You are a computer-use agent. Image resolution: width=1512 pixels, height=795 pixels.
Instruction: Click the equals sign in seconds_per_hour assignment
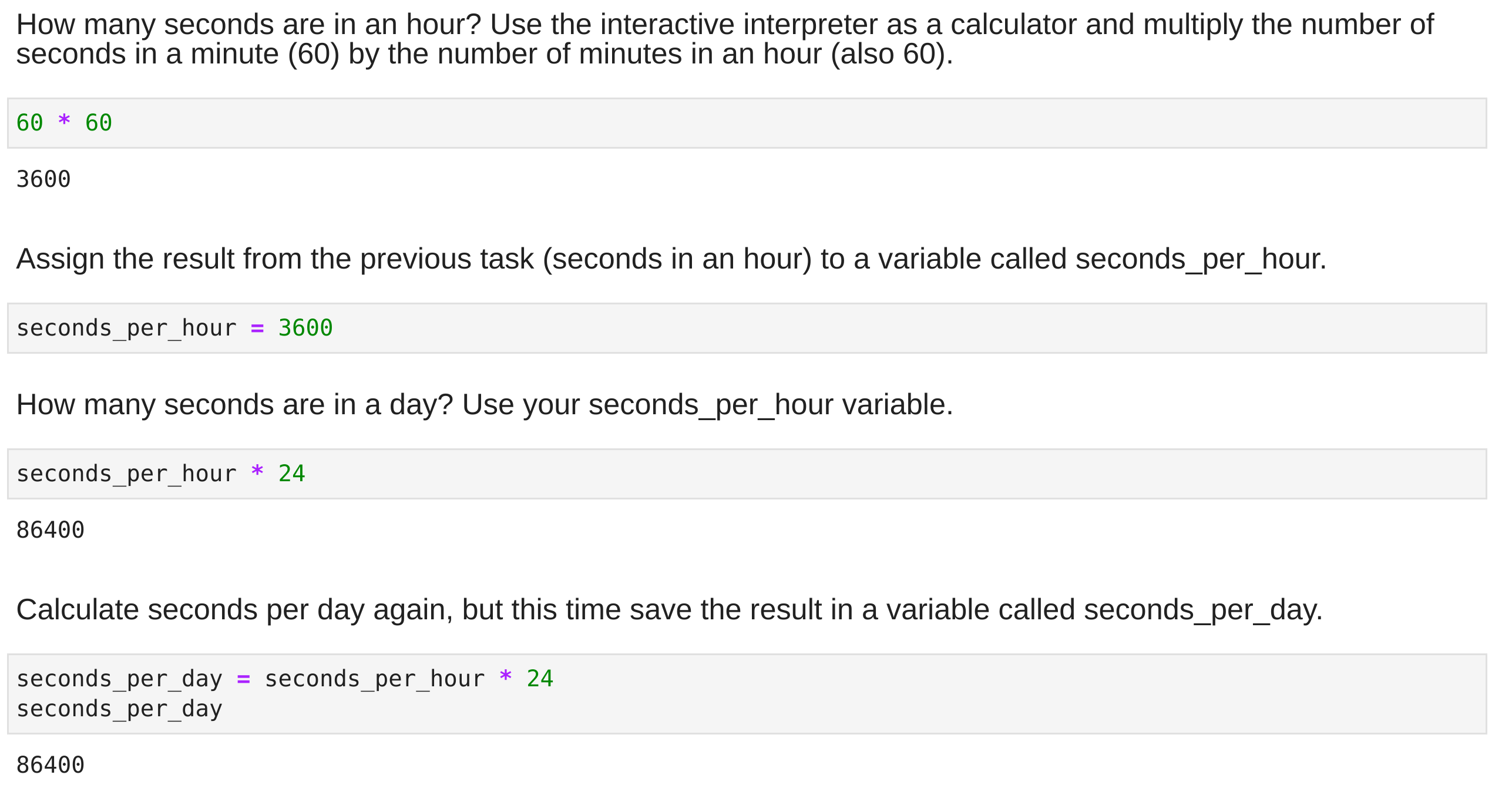click(x=257, y=328)
